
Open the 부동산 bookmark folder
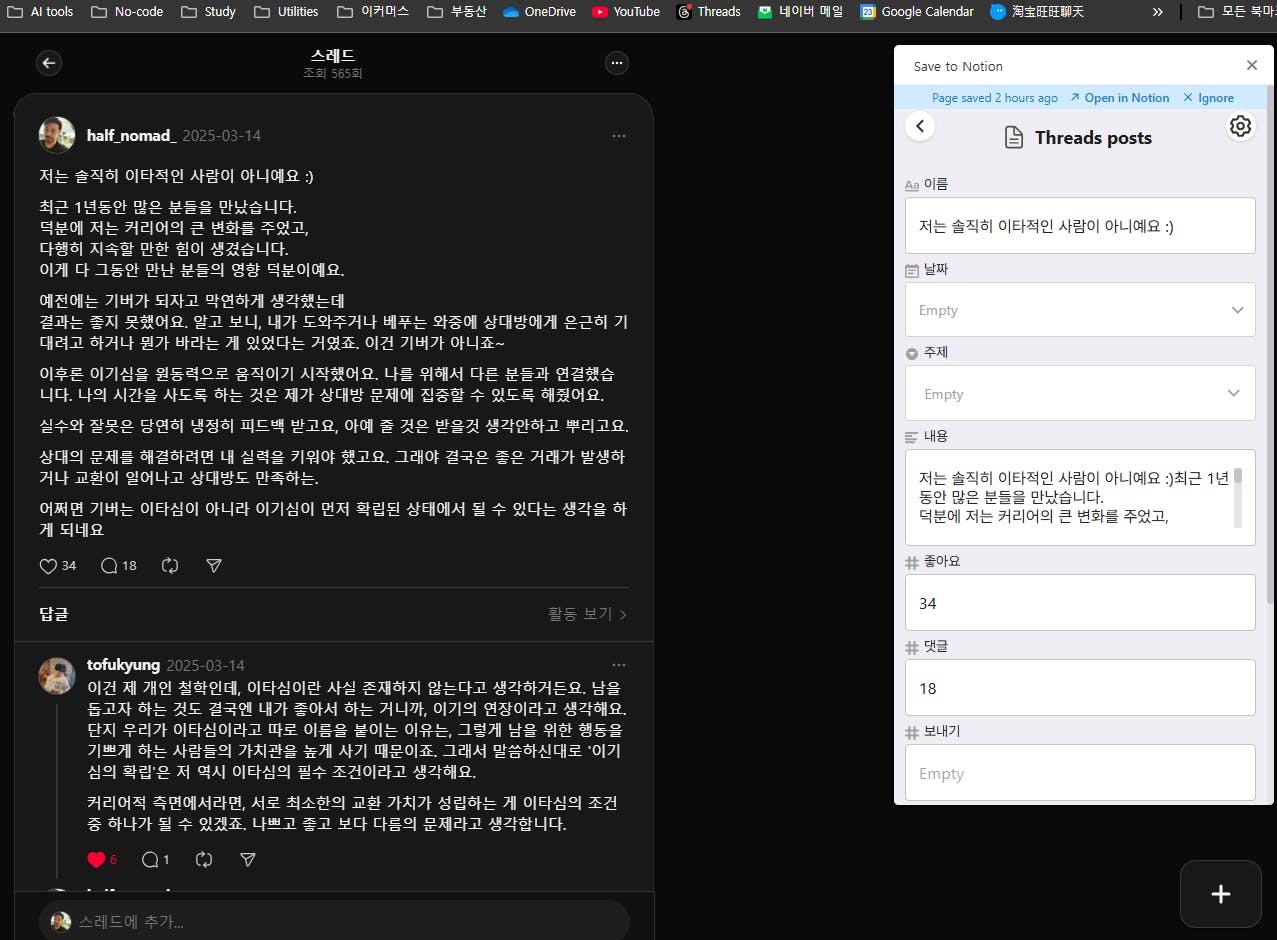[457, 12]
